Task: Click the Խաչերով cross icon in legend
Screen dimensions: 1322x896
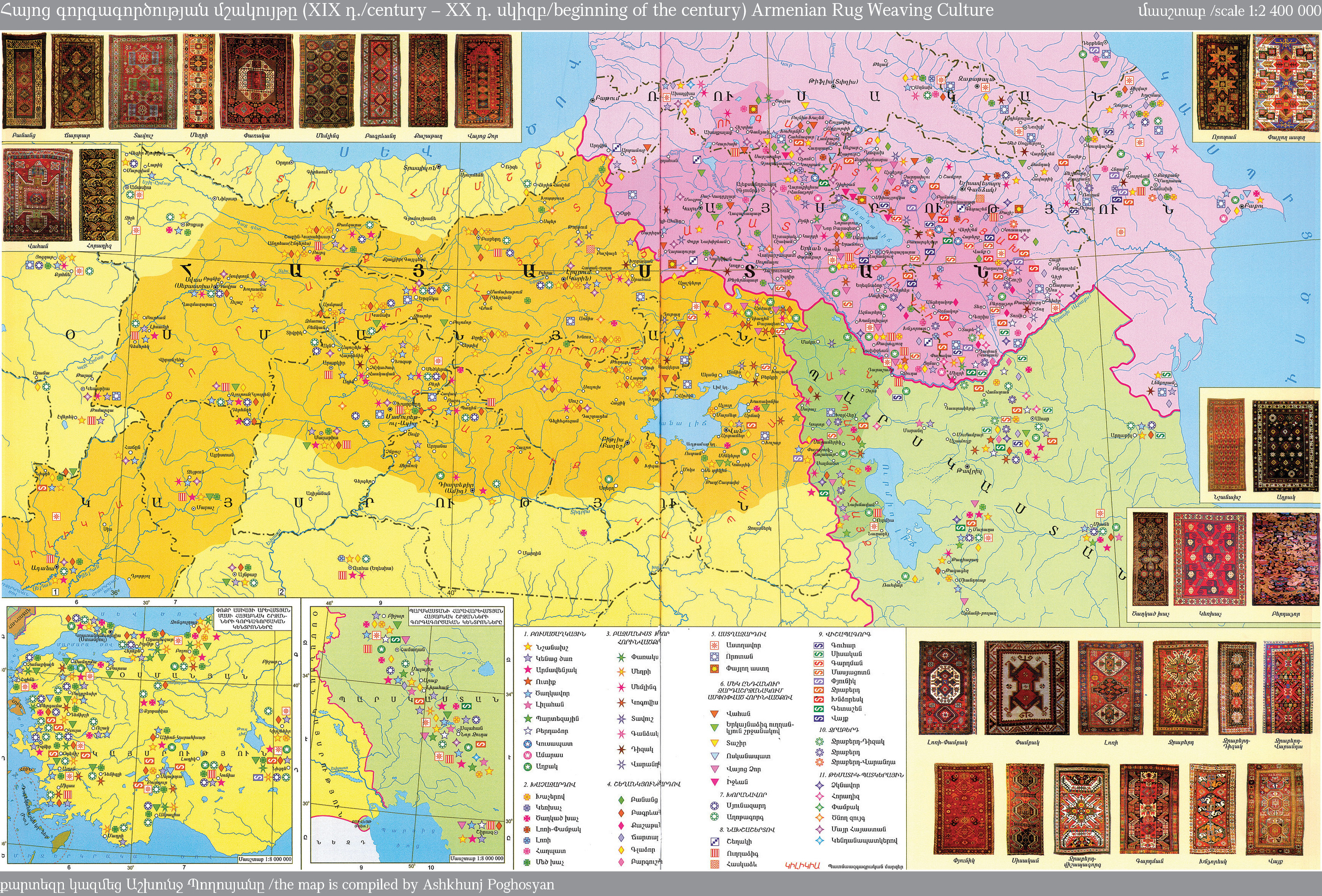Action: (x=527, y=797)
